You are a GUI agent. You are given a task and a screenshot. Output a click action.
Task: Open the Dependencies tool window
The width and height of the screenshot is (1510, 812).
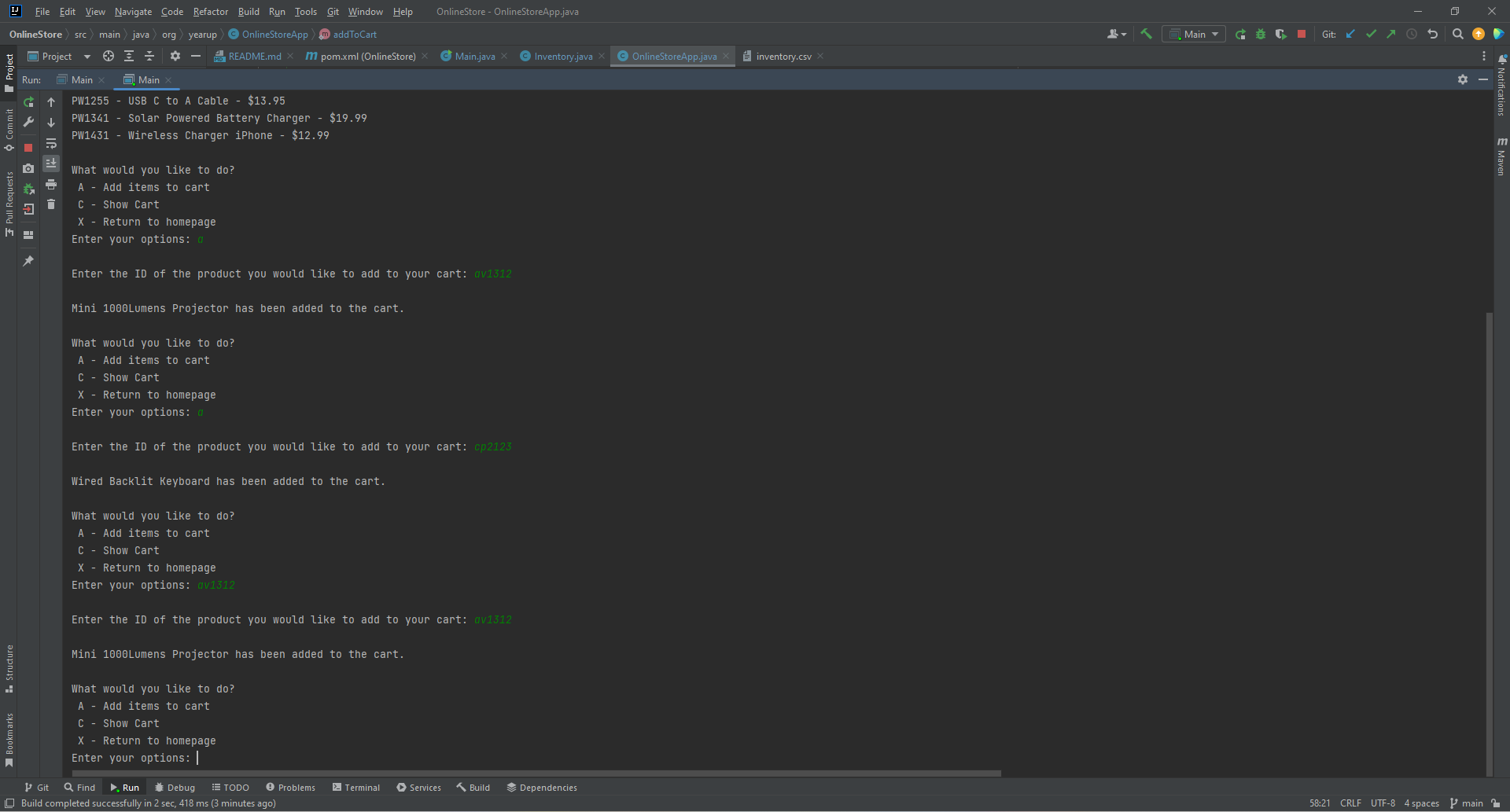pos(541,787)
